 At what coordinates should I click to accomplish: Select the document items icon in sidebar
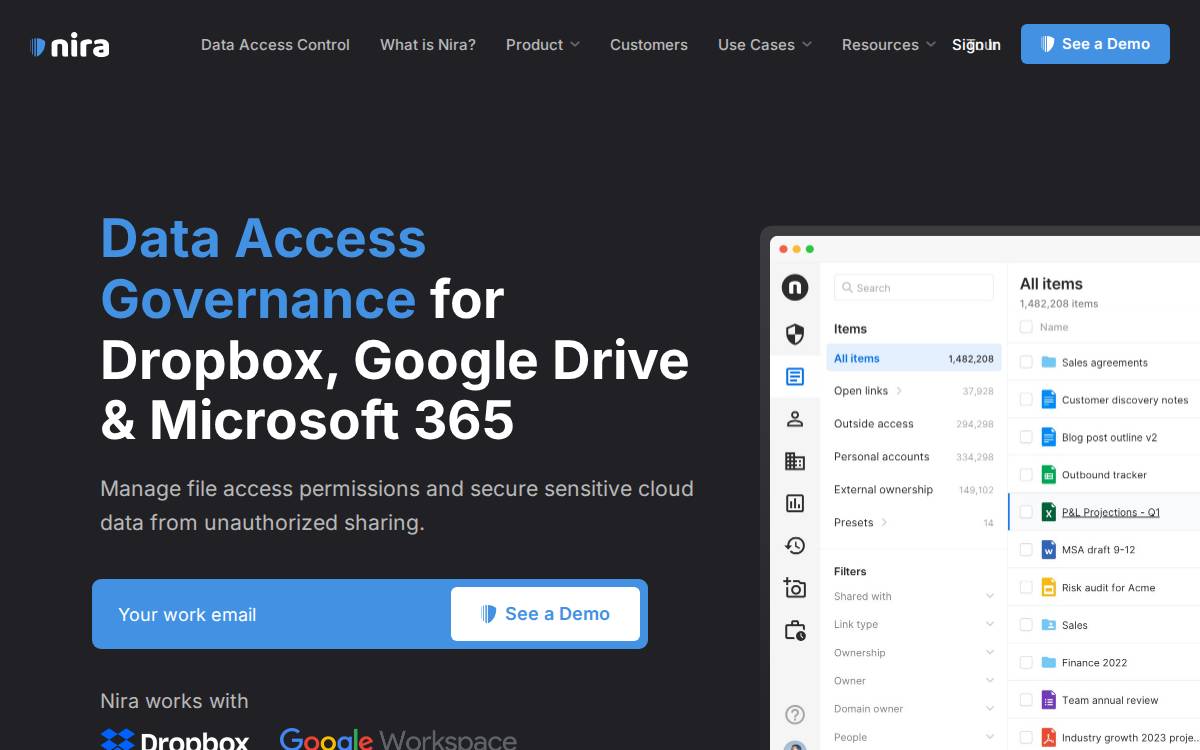(795, 377)
